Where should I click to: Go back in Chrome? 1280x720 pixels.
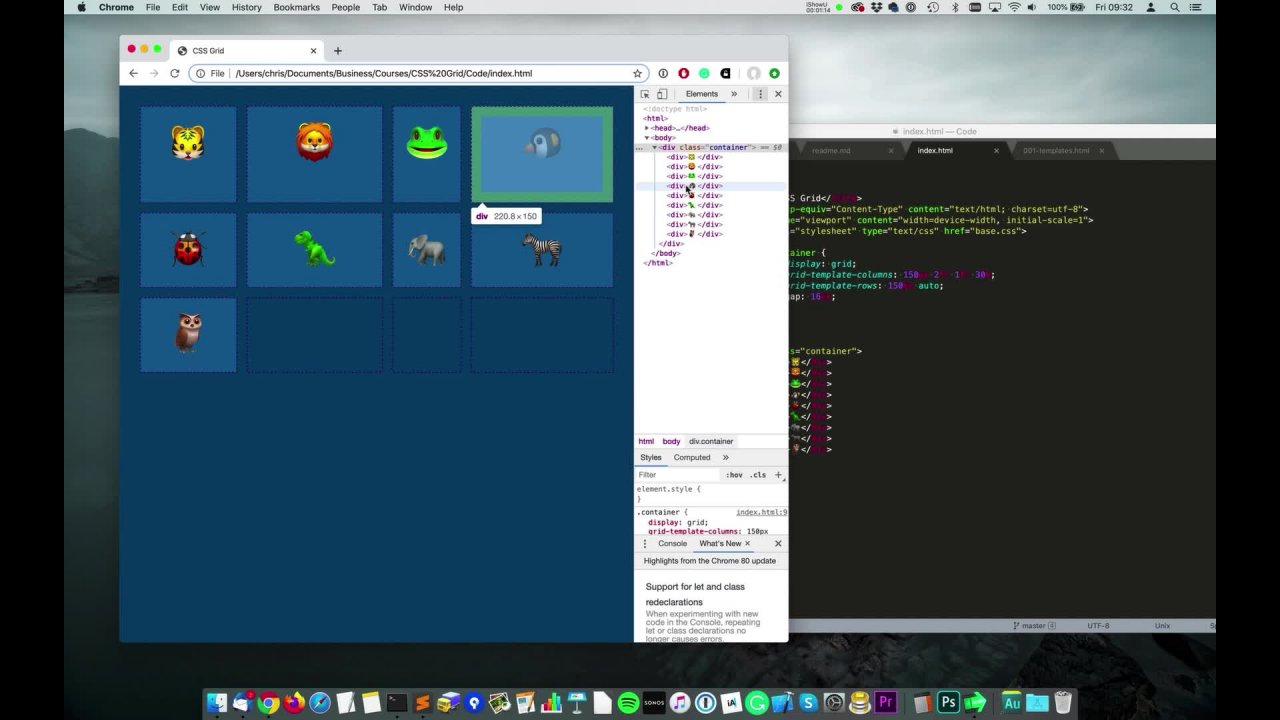[133, 73]
